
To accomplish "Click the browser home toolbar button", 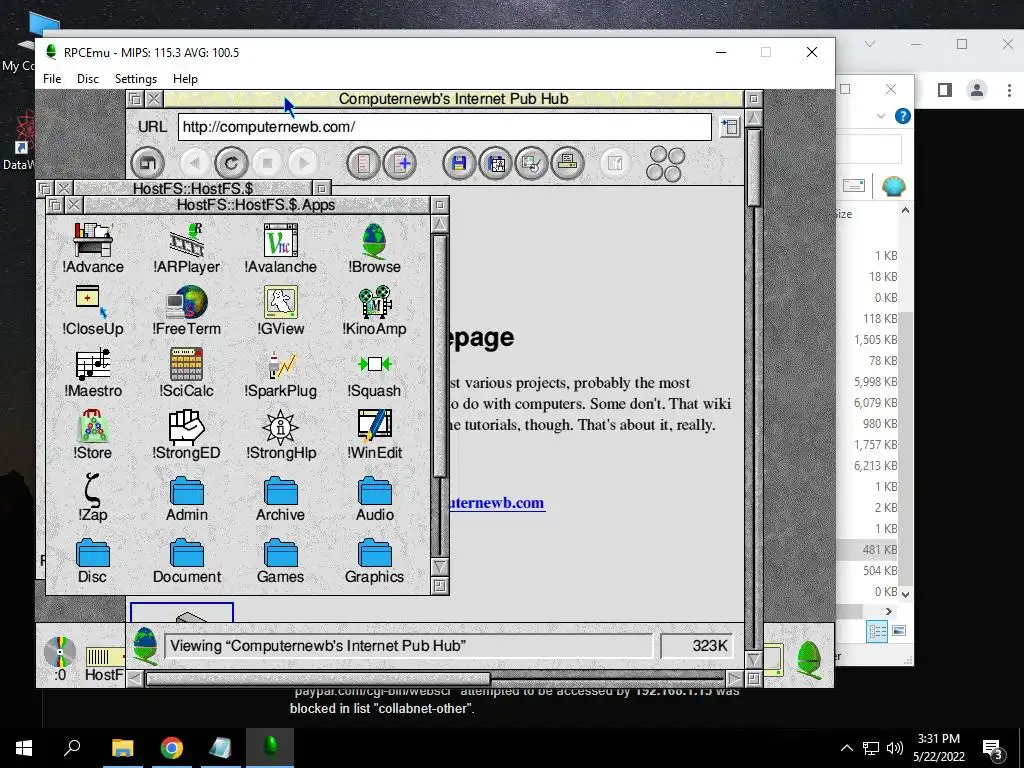I will tap(148, 163).
